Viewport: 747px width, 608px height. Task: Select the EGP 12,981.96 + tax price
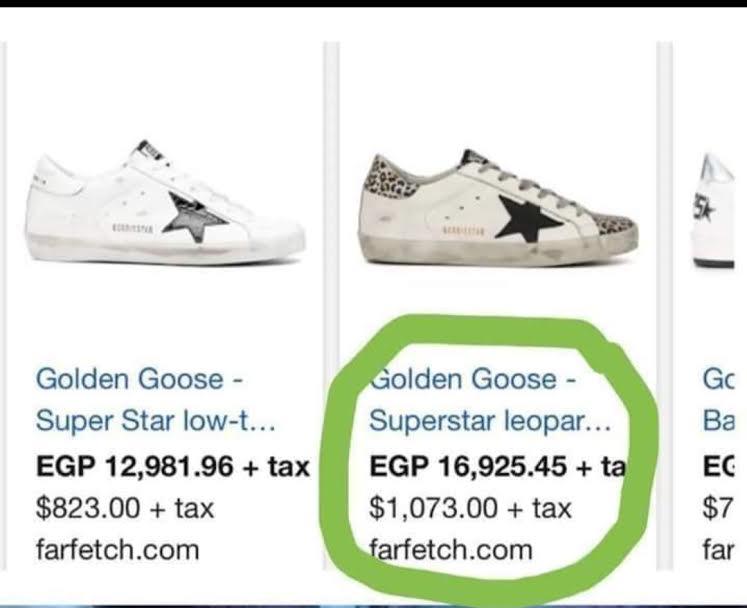click(x=173, y=466)
